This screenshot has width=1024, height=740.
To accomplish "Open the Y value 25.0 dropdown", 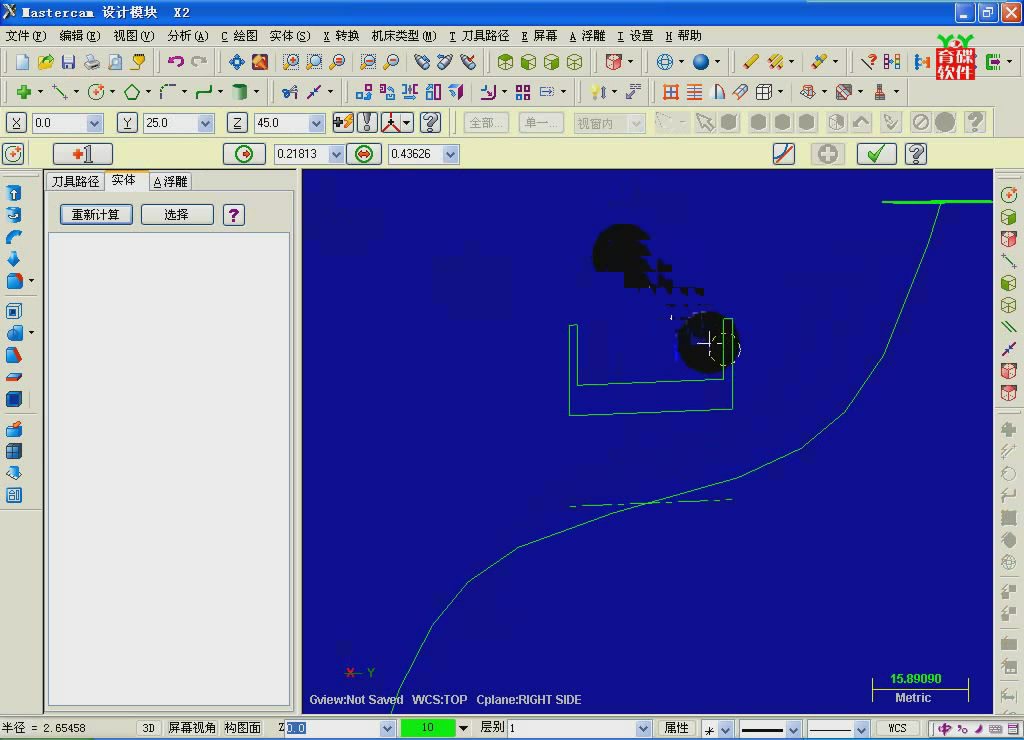I will tap(205, 123).
